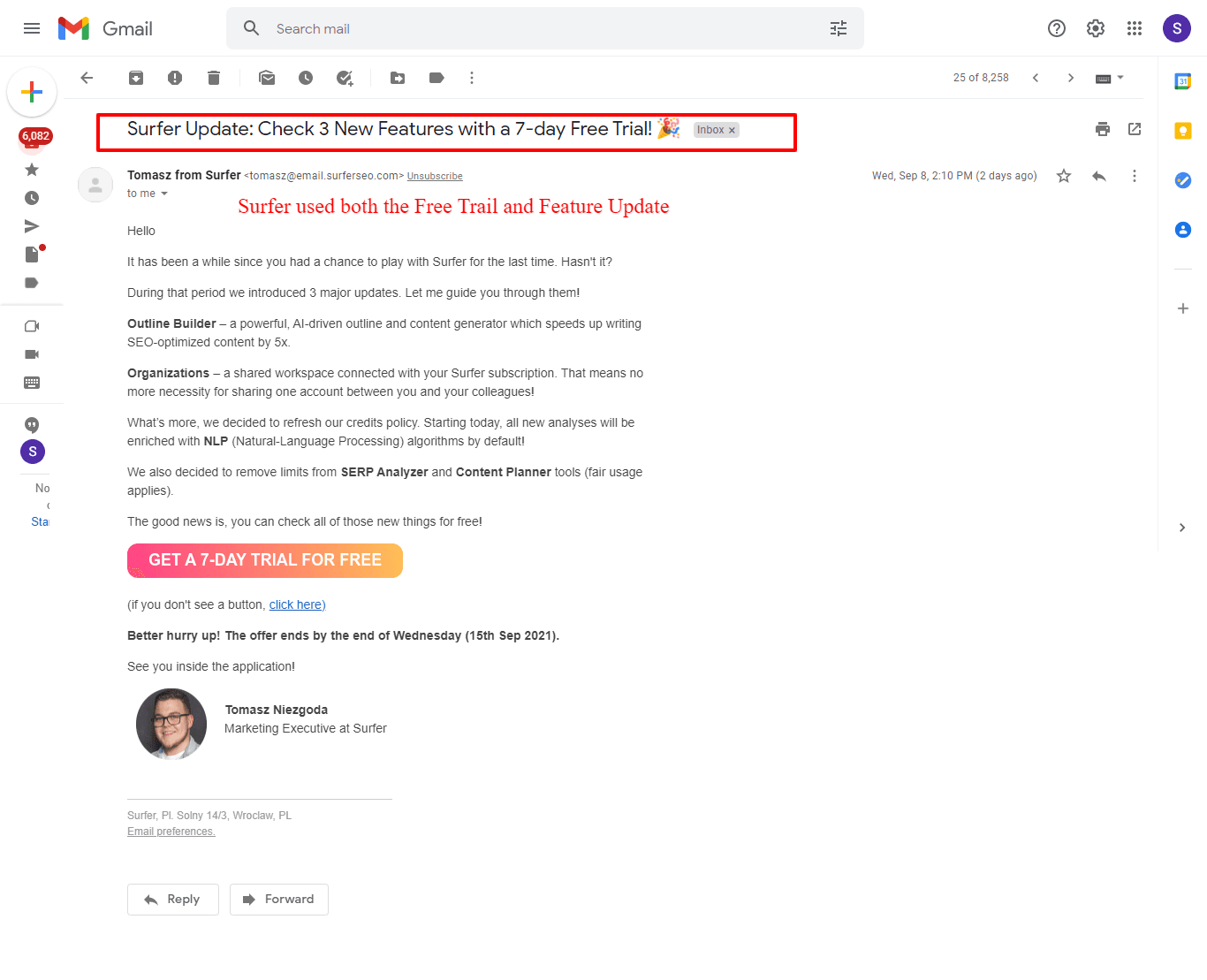Screen dimensions: 1207x980
Task: Open Google Tasks side panel
Action: [1183, 180]
